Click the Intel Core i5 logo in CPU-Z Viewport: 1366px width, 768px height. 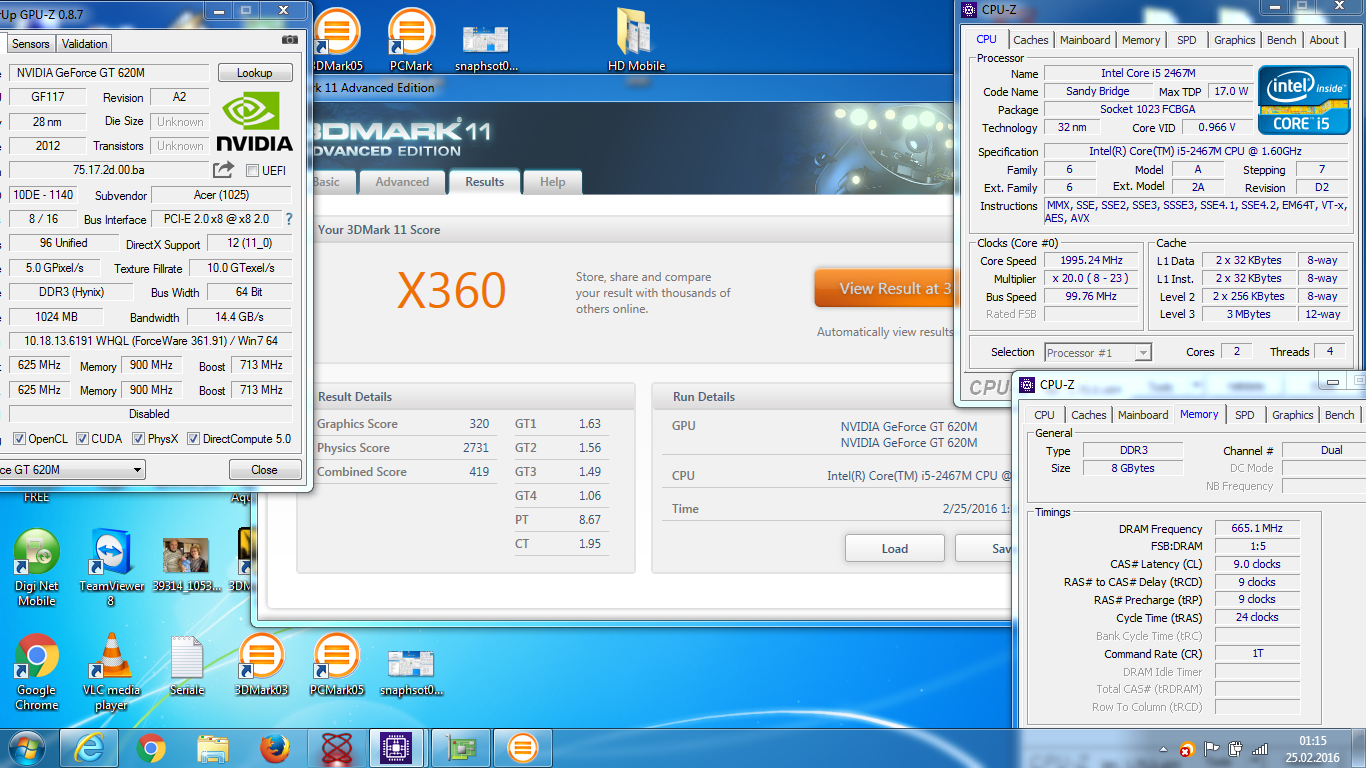pos(1304,101)
